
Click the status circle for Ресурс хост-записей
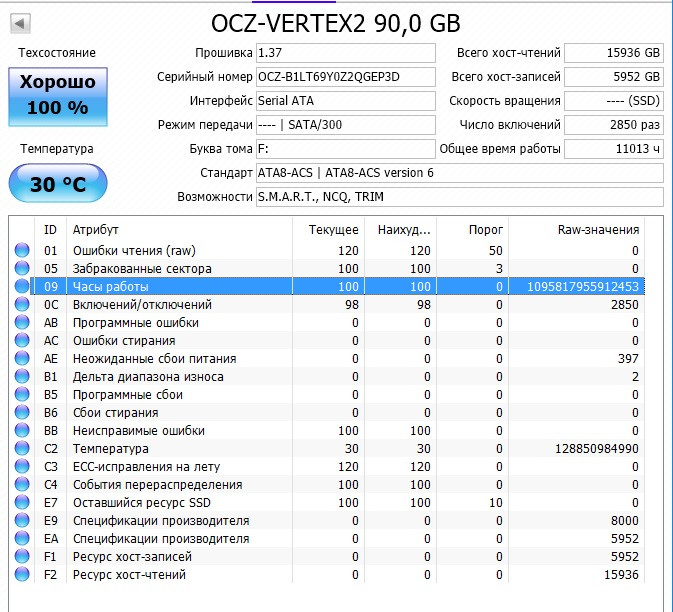[x=22, y=557]
